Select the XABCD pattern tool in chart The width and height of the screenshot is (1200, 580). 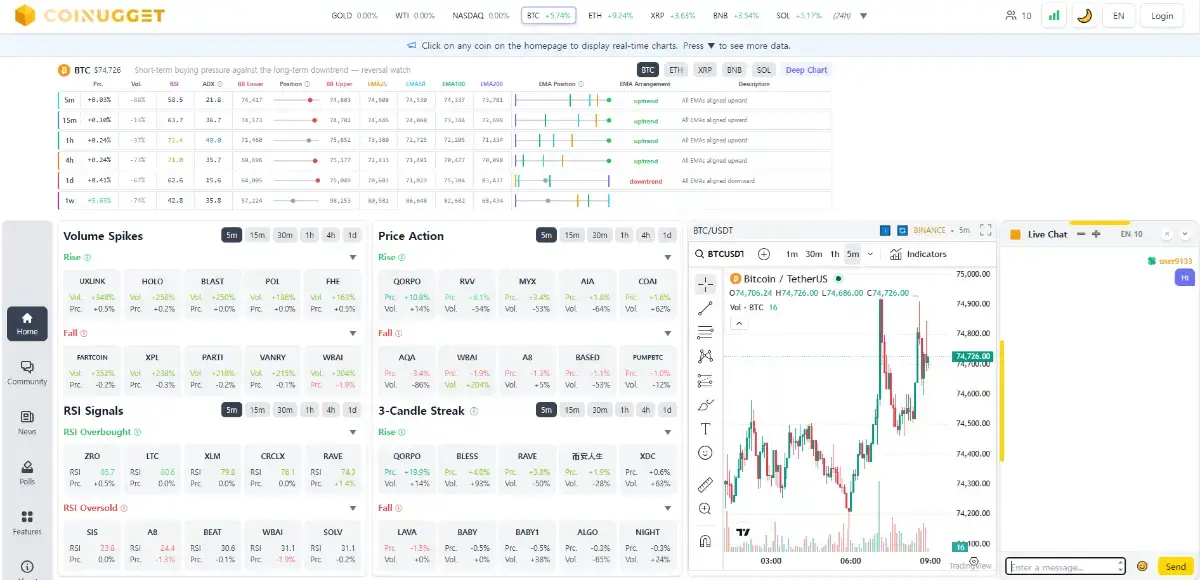pos(705,356)
